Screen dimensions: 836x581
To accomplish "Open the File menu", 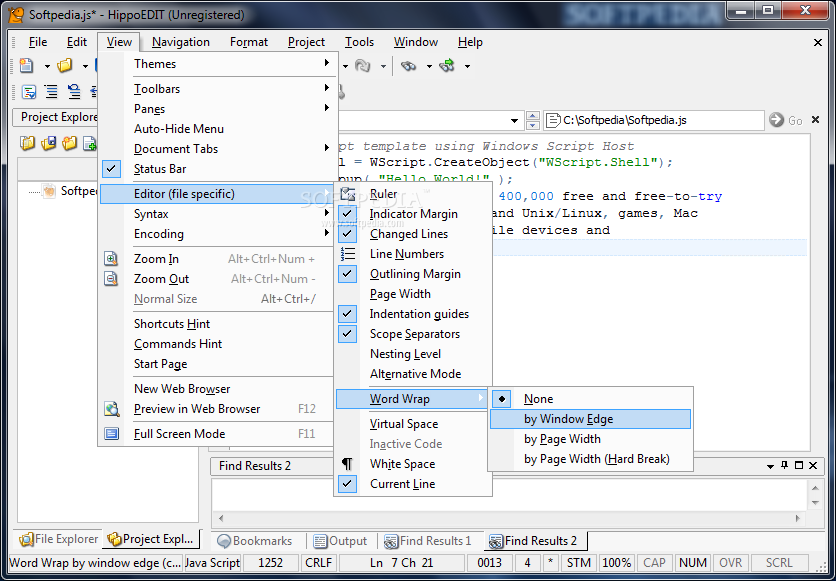I will coord(38,42).
